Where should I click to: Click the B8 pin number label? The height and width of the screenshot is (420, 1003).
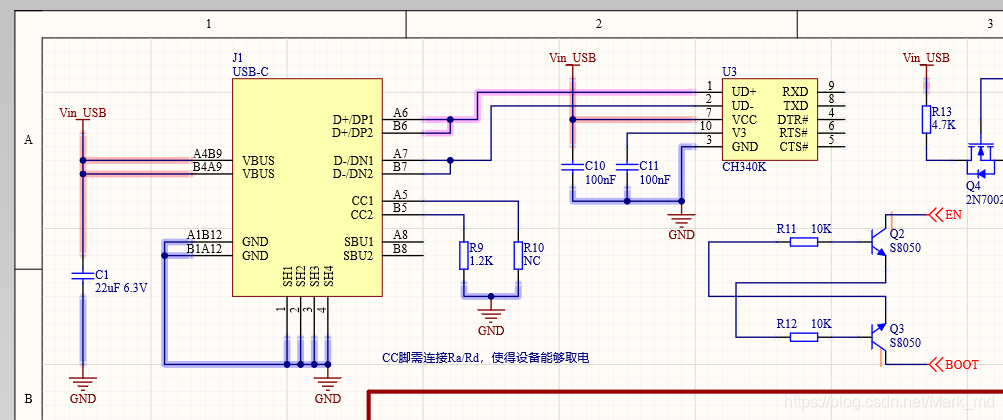(x=400, y=249)
